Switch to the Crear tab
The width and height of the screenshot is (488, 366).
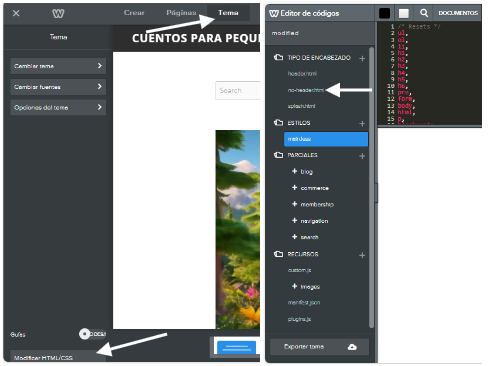coord(134,13)
